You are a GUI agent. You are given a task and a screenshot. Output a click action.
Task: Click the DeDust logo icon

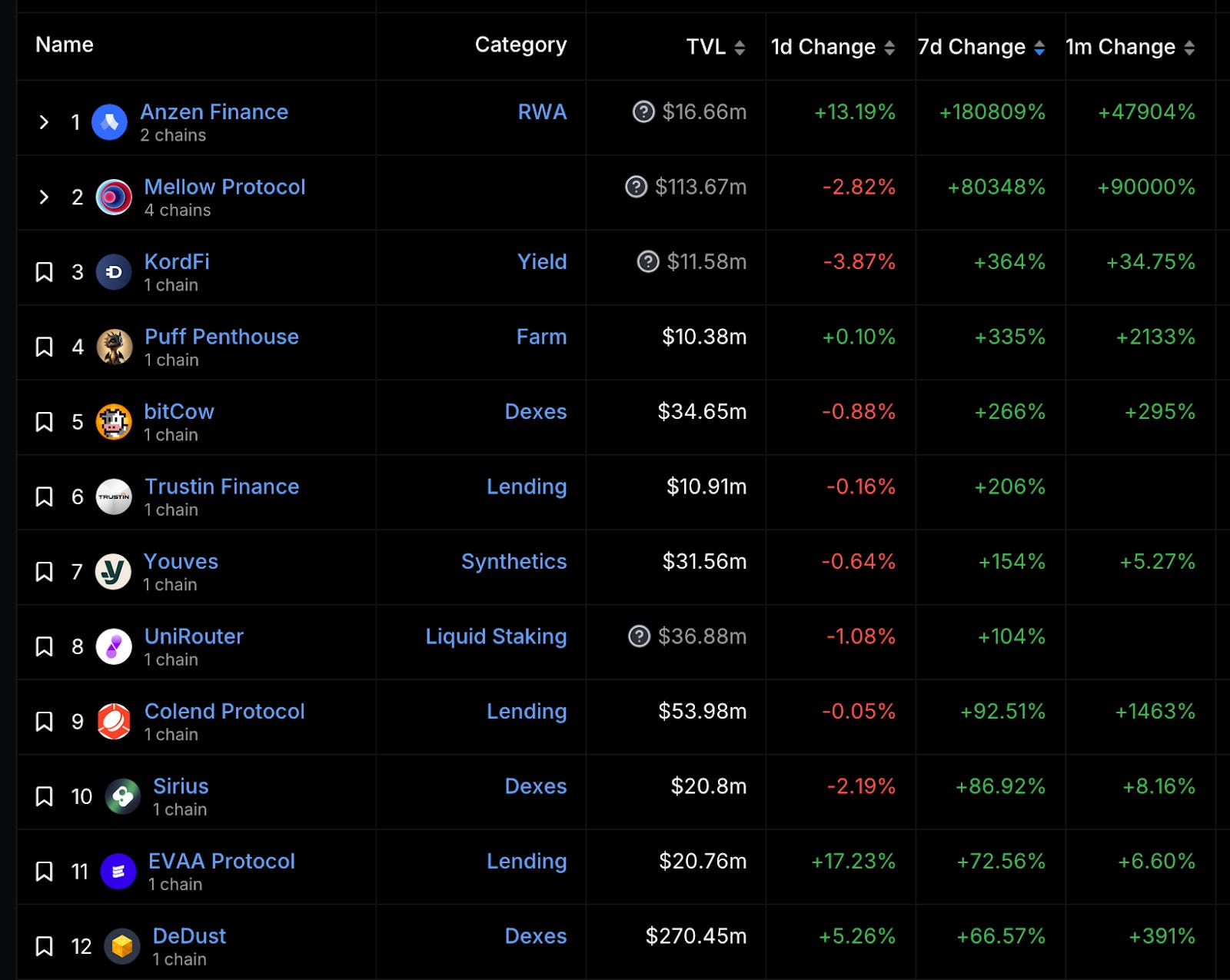pos(122,946)
